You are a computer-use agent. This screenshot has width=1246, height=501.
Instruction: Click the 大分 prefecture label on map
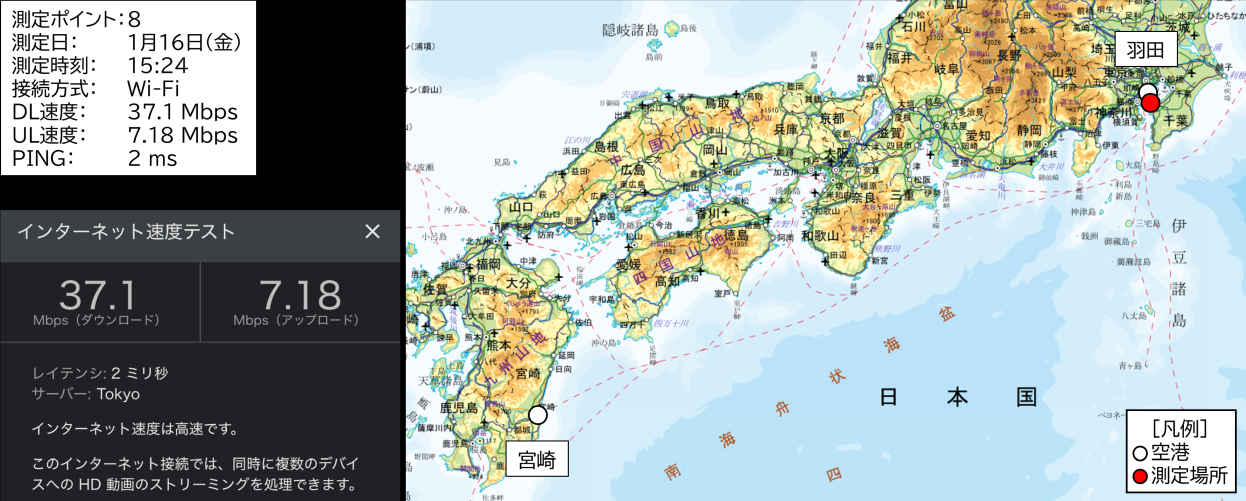518,283
